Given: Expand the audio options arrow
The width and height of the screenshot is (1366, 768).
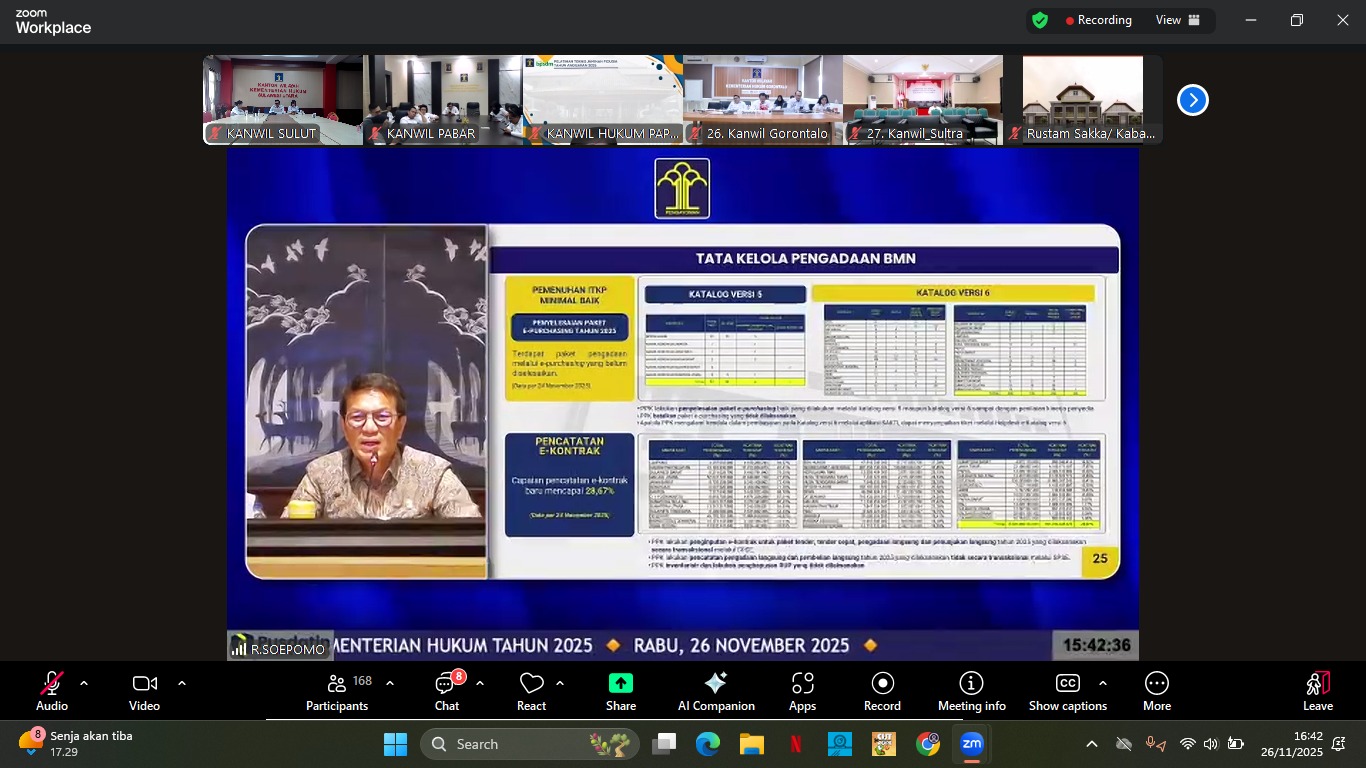Looking at the screenshot, I should pyautogui.click(x=84, y=683).
